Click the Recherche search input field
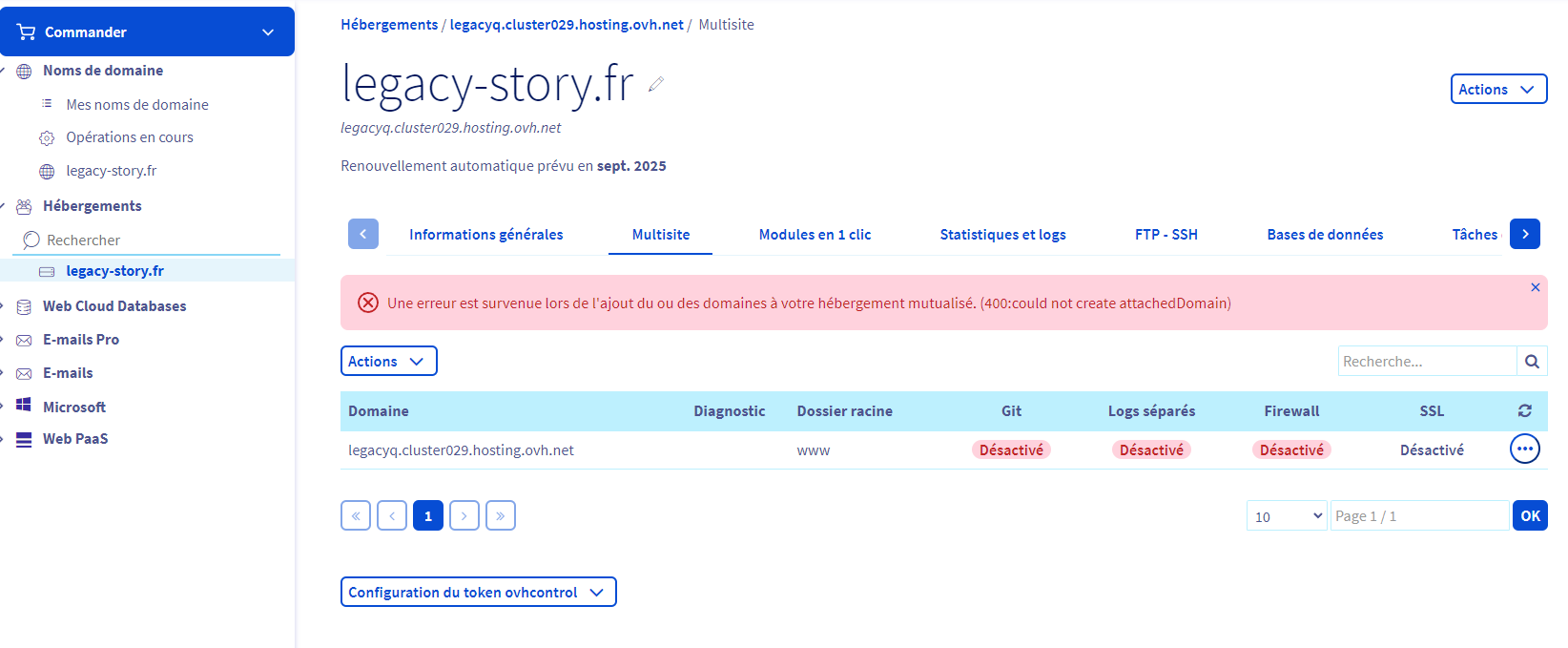 point(1426,362)
